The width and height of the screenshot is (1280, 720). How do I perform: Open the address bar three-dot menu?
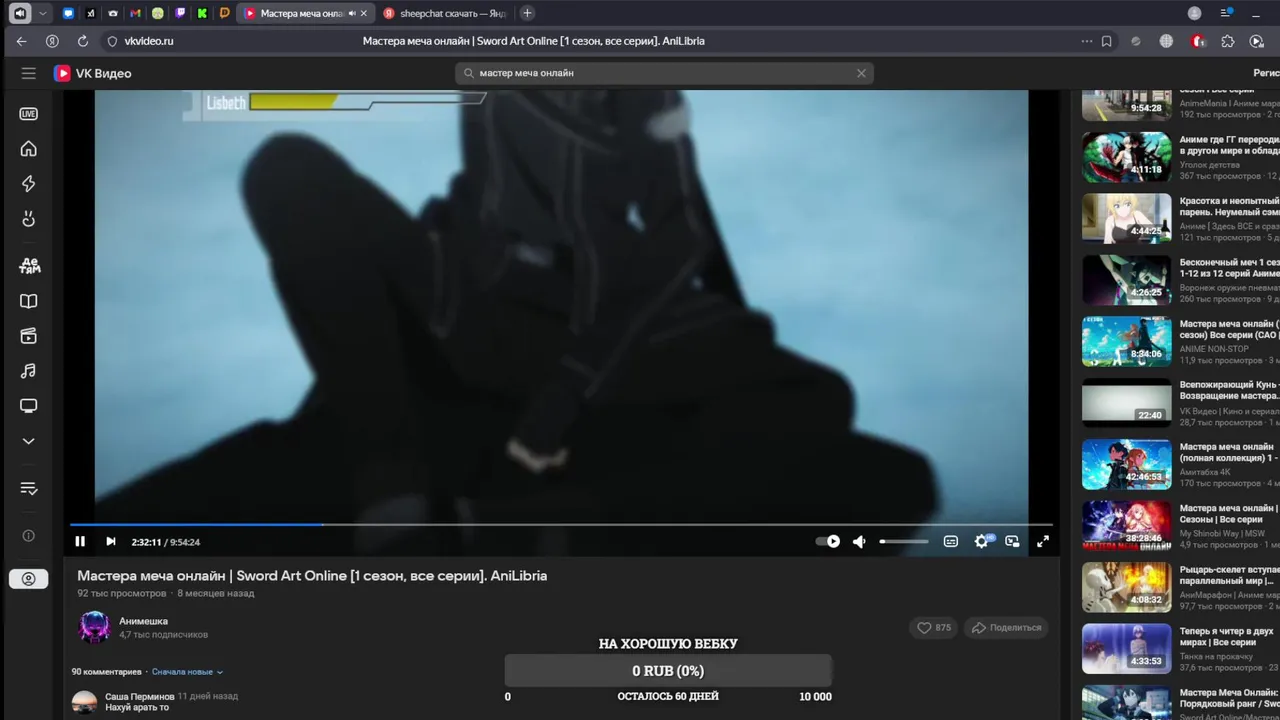pyautogui.click(x=1087, y=41)
